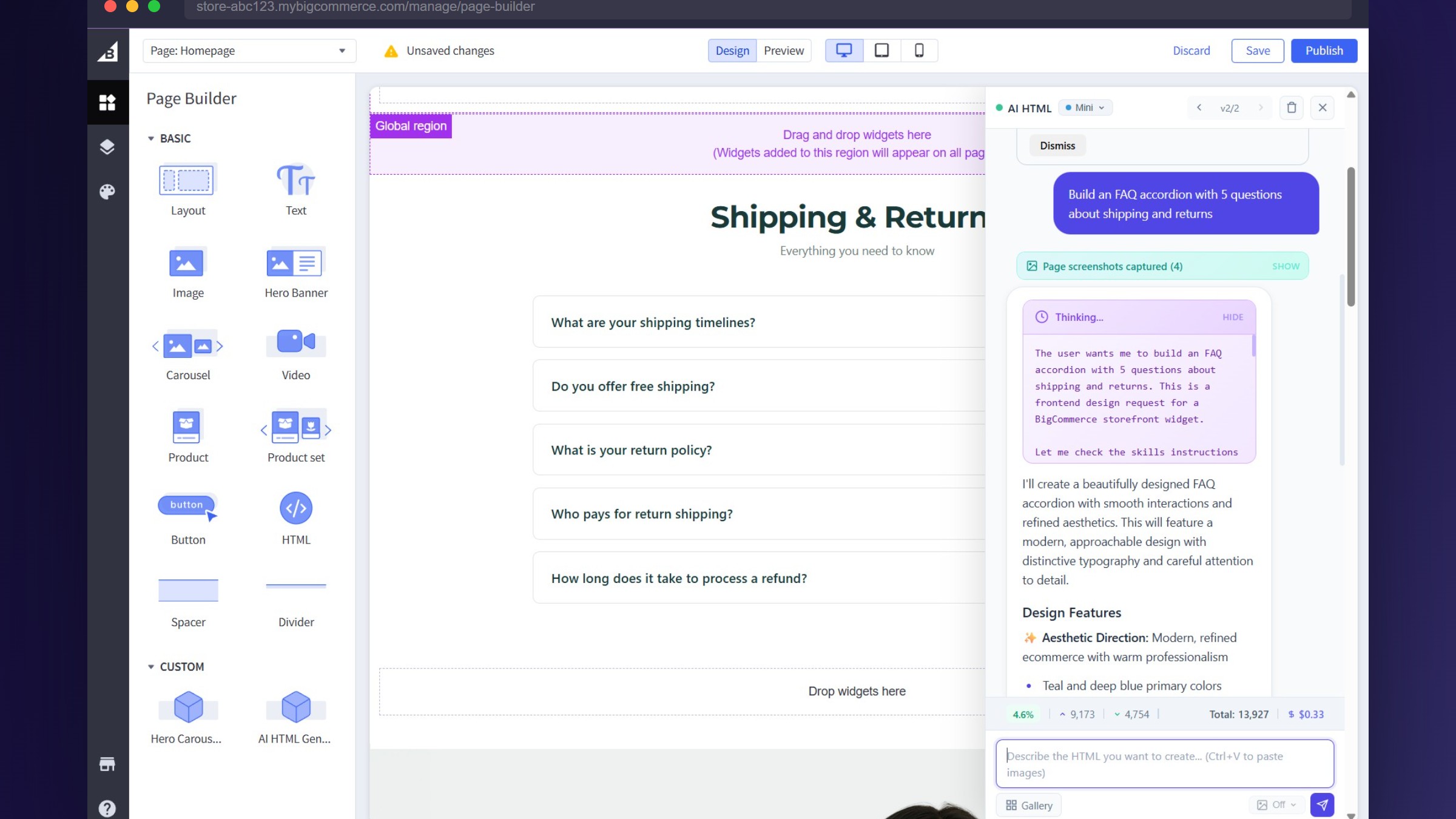The width and height of the screenshot is (1456, 819).
Task: Hide the AI thinking block
Action: [1232, 317]
